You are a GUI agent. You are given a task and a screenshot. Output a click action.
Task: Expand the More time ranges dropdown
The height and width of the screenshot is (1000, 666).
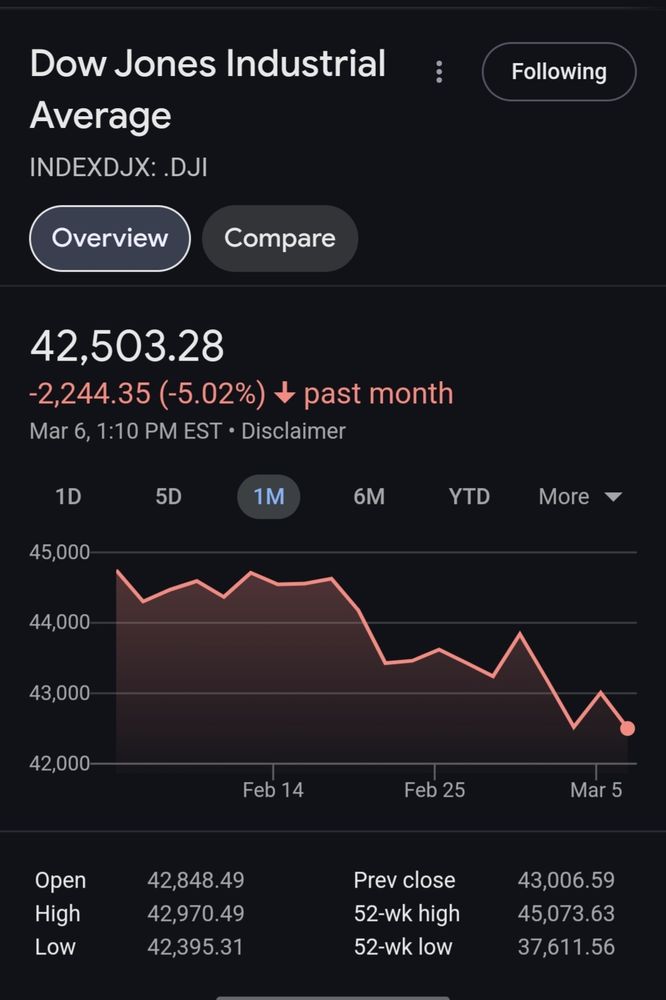[580, 496]
